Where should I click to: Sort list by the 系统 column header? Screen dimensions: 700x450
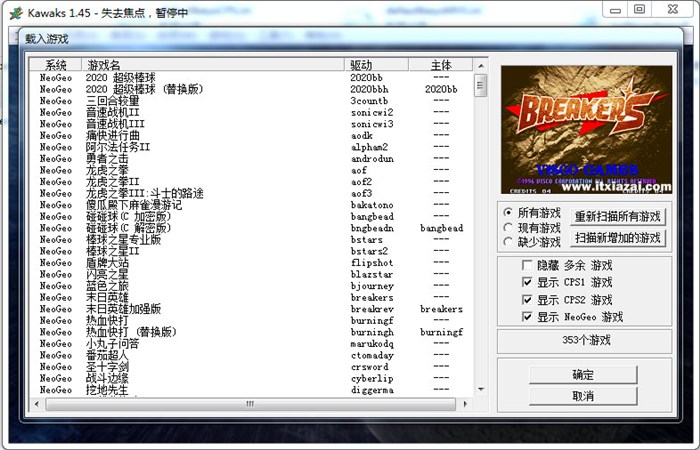click(x=56, y=65)
